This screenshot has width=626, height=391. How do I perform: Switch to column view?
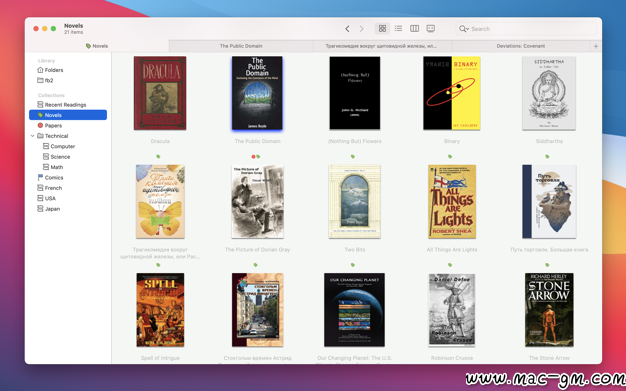point(414,28)
